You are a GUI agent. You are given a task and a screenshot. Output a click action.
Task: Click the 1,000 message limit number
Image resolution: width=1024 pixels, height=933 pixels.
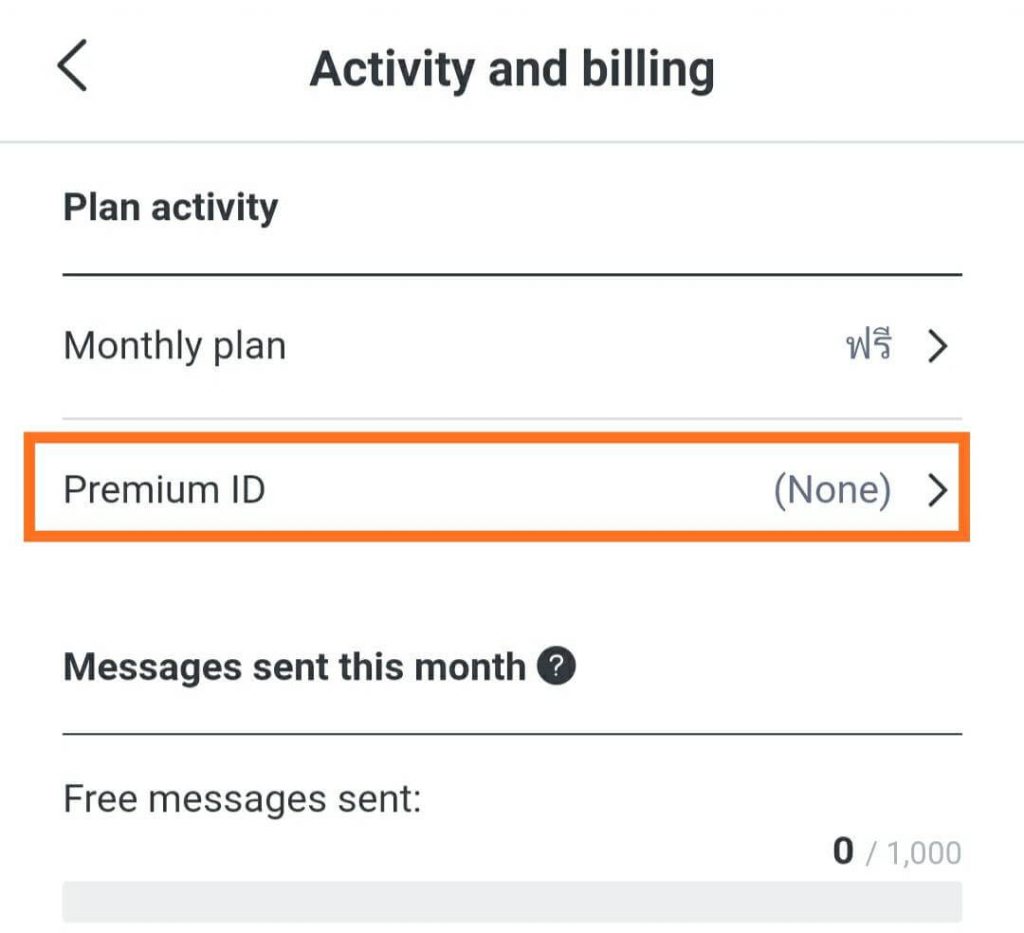pyautogui.click(x=924, y=853)
